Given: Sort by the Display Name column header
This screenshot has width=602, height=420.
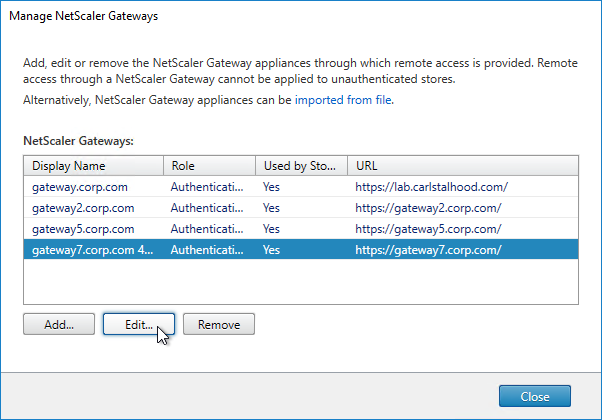Looking at the screenshot, I should pos(93,165).
